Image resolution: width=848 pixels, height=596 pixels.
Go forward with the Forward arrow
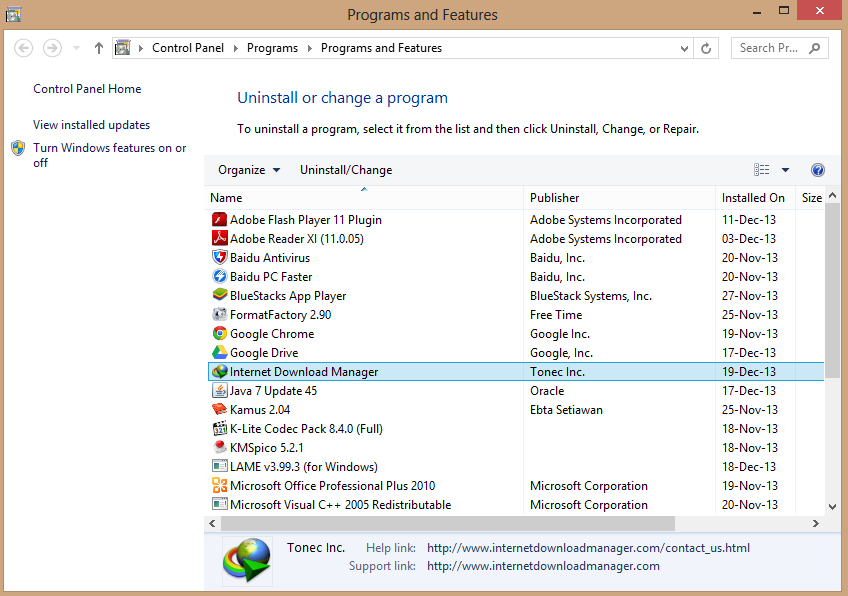(52, 48)
